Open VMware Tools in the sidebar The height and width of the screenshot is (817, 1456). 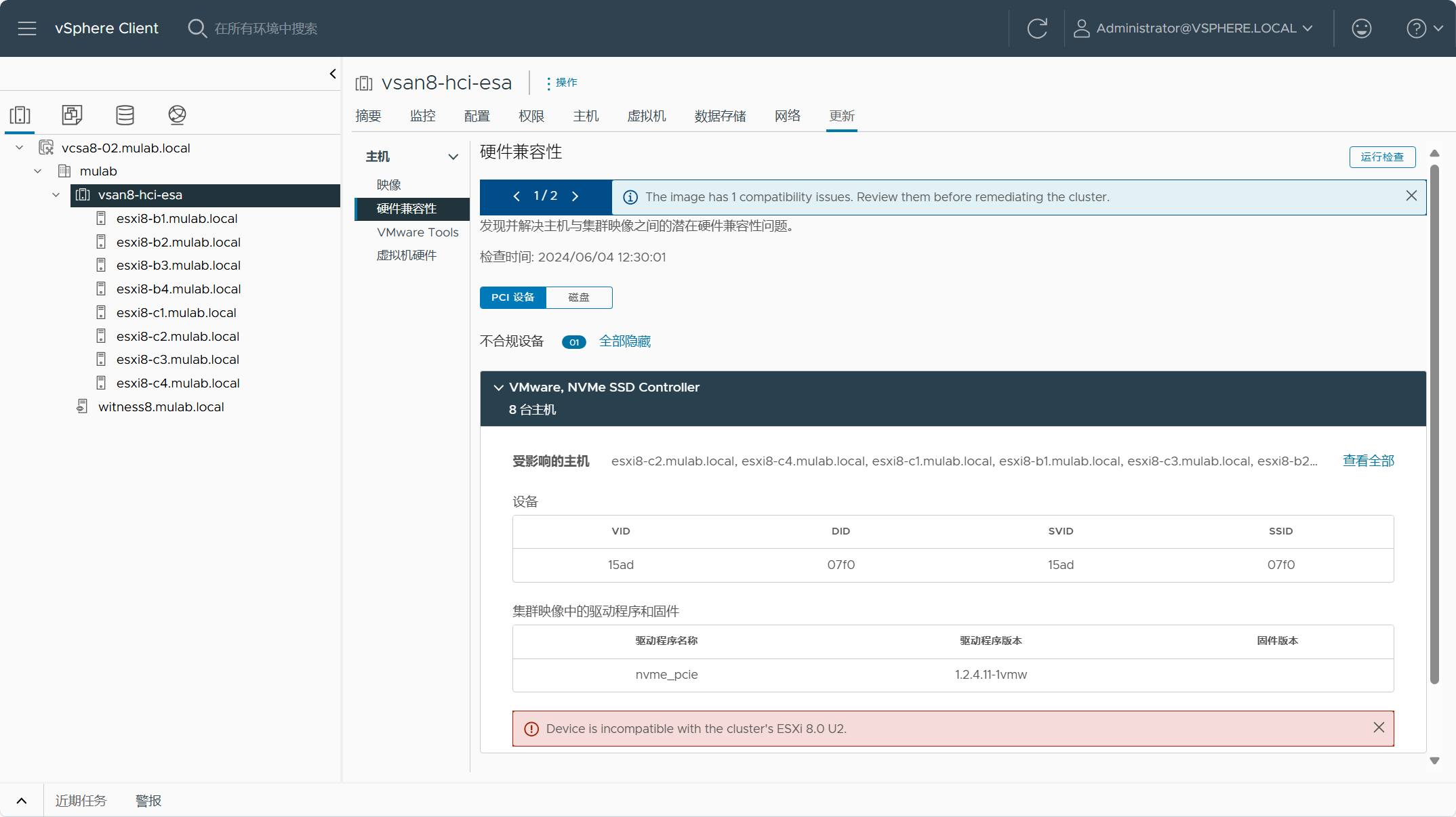[x=418, y=232]
